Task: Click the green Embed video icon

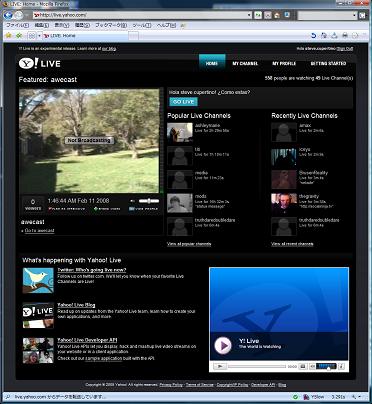Action: point(96,209)
